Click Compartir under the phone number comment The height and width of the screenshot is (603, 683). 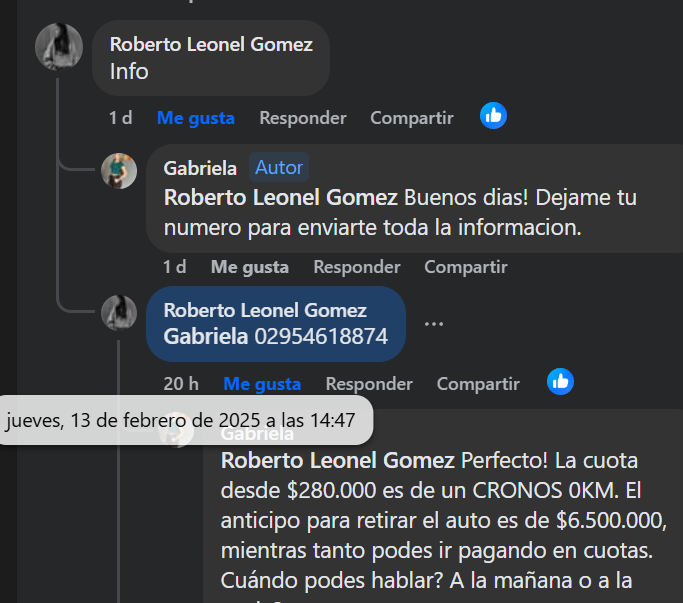[478, 383]
